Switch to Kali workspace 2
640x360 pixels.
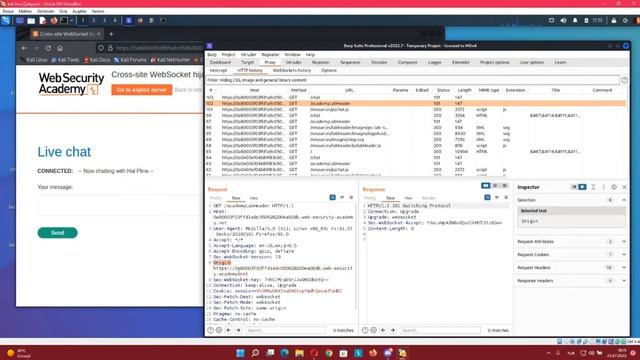point(93,20)
